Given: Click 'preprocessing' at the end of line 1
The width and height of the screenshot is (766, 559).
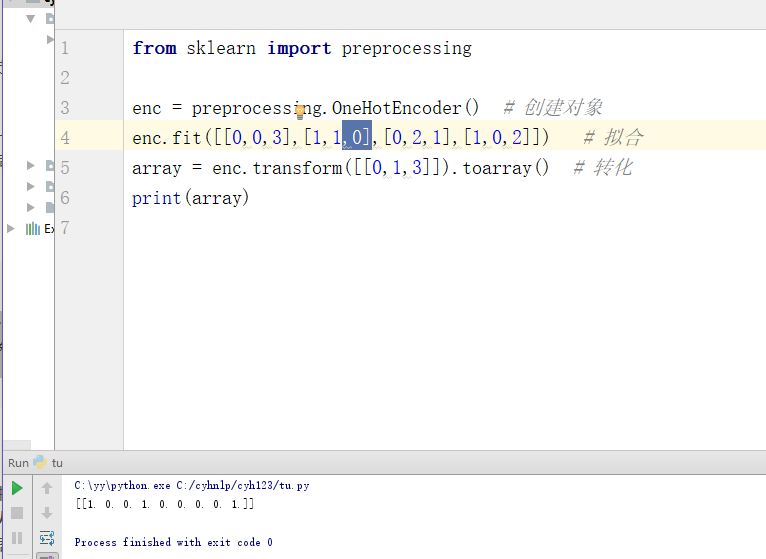Looking at the screenshot, I should click(406, 48).
